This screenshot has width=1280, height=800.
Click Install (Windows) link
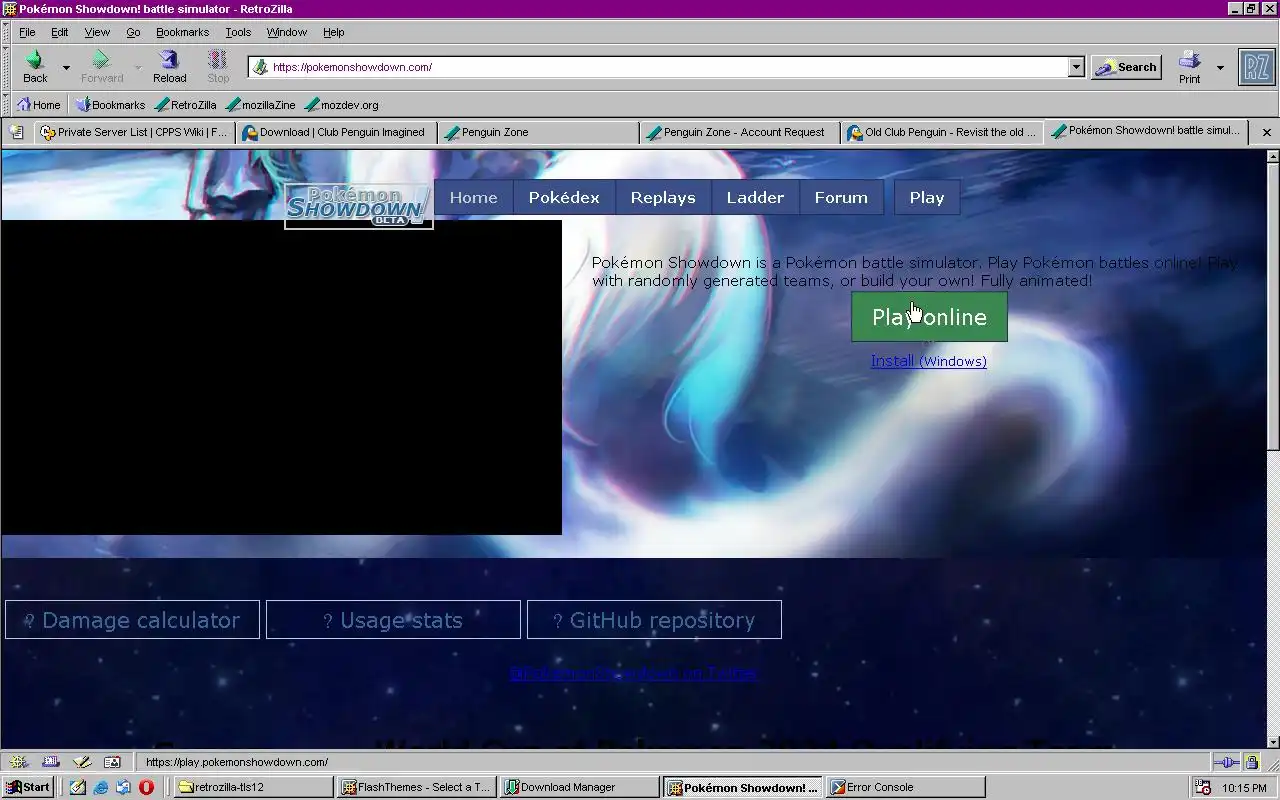tap(928, 361)
